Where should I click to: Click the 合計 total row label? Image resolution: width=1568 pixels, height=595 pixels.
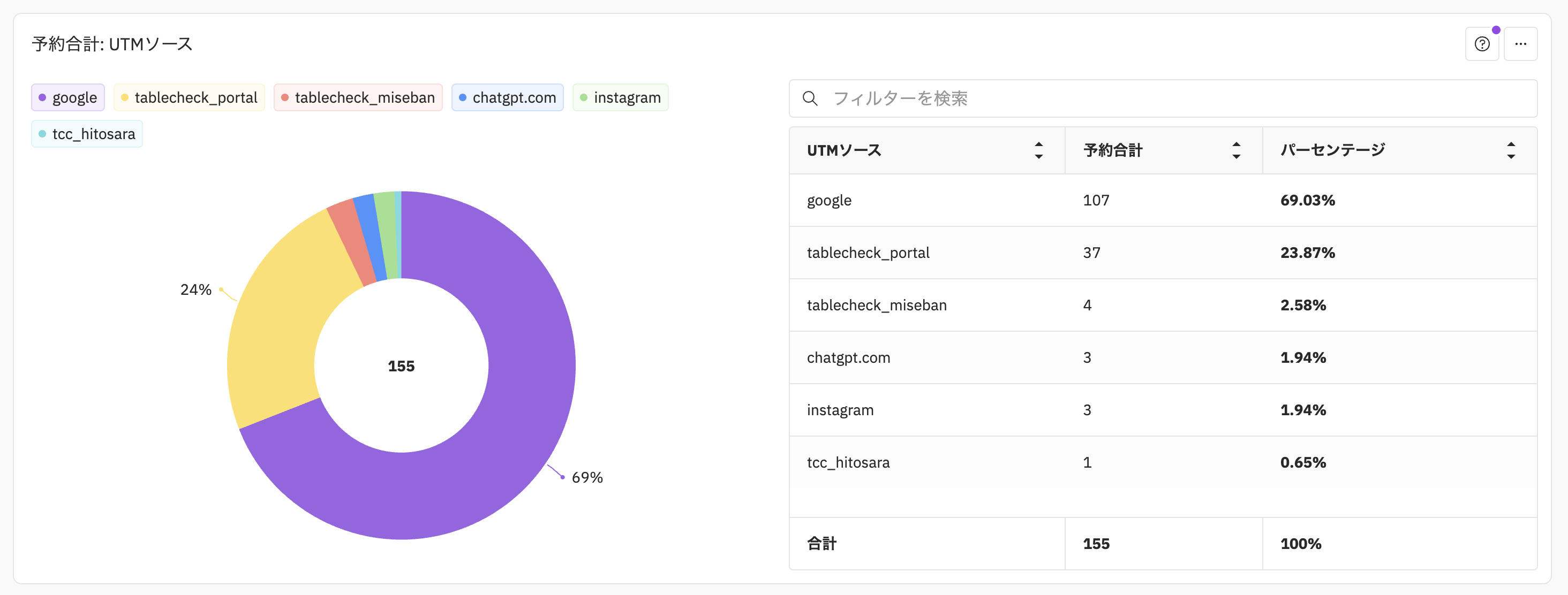821,543
